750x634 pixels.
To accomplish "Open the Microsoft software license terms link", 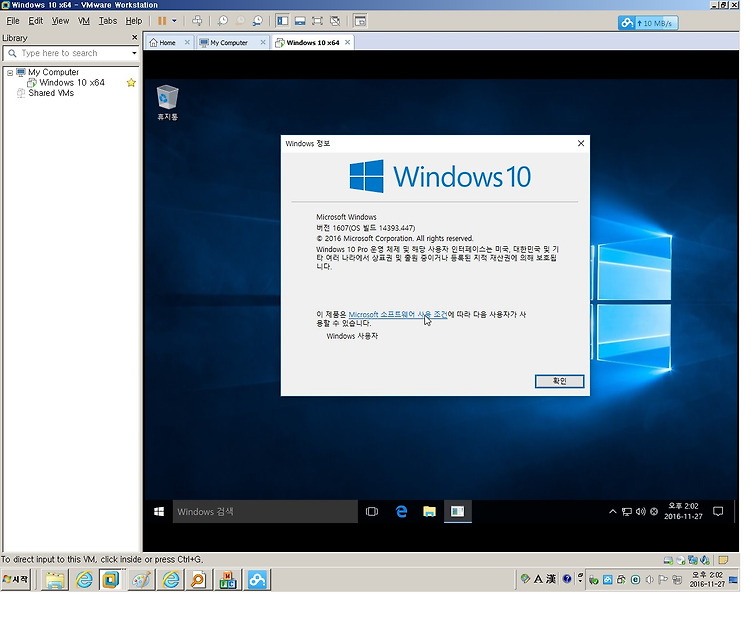I will 398,314.
